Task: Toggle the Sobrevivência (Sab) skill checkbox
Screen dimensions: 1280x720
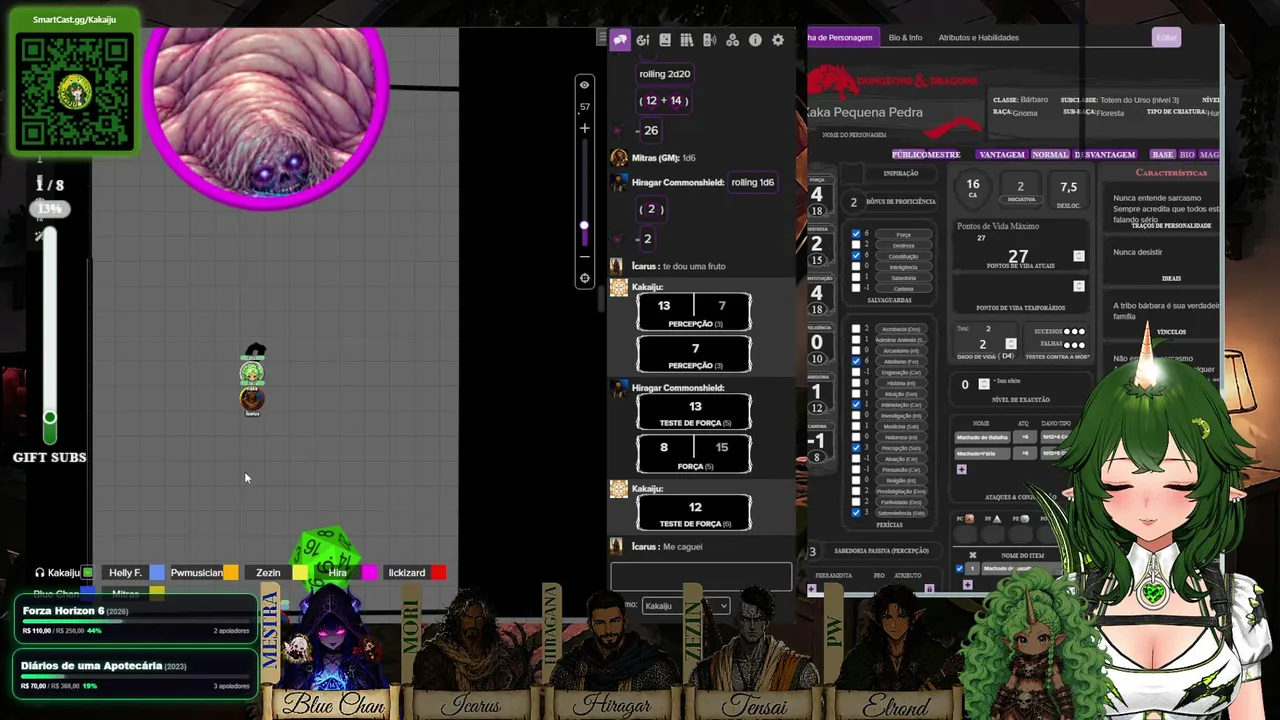Action: 855,512
